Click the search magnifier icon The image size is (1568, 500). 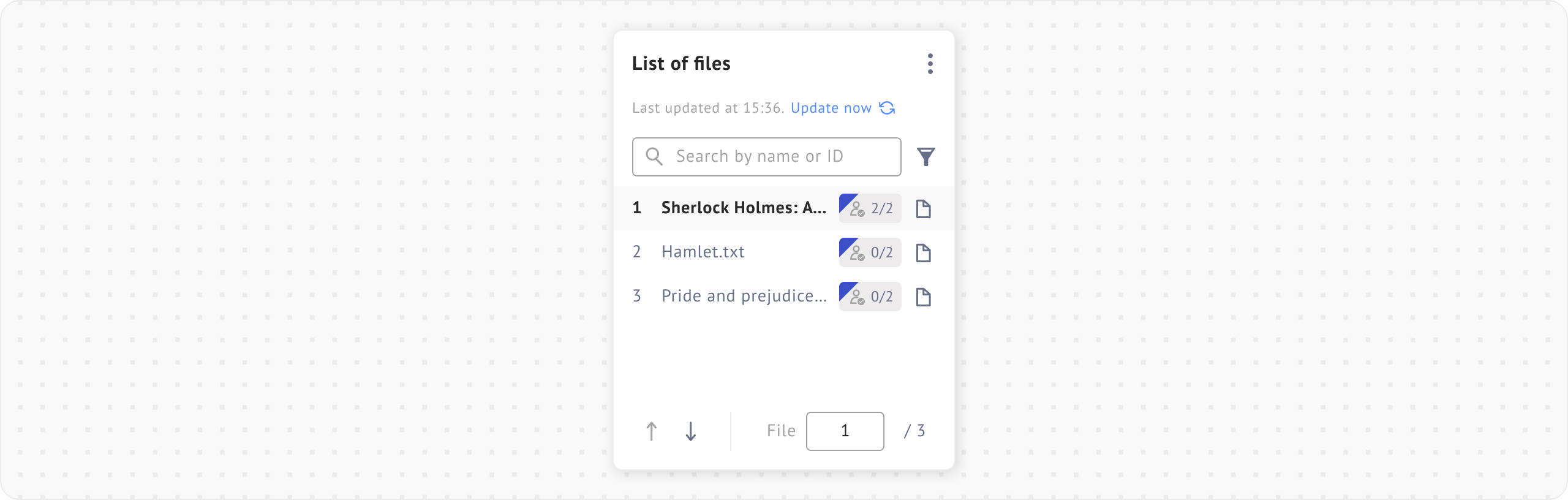654,157
